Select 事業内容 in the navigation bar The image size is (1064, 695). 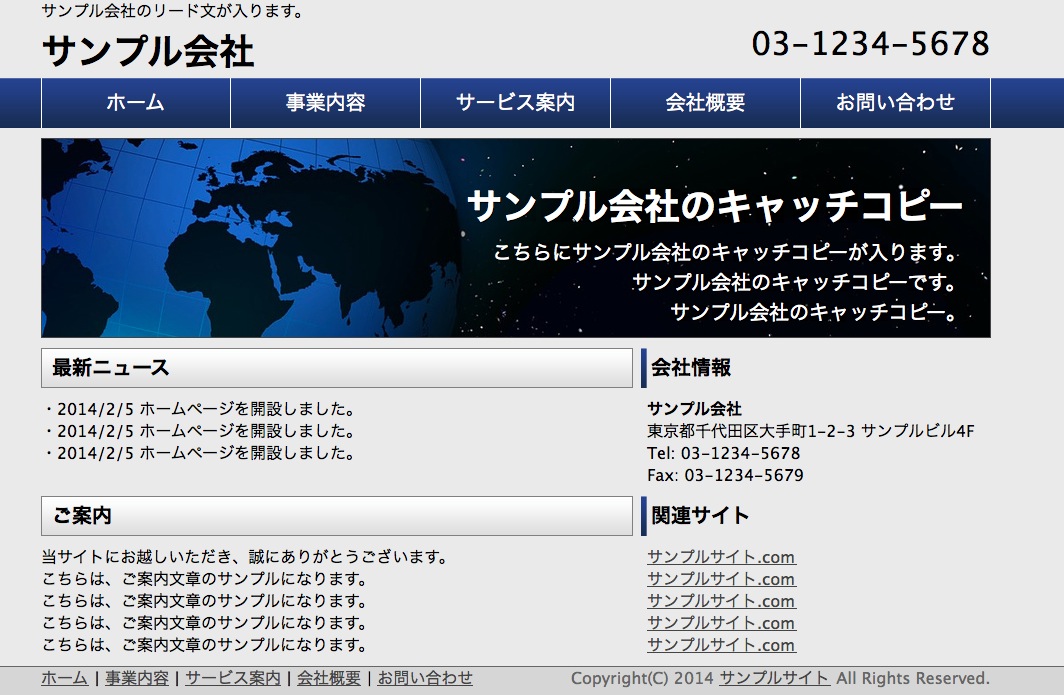pos(325,103)
